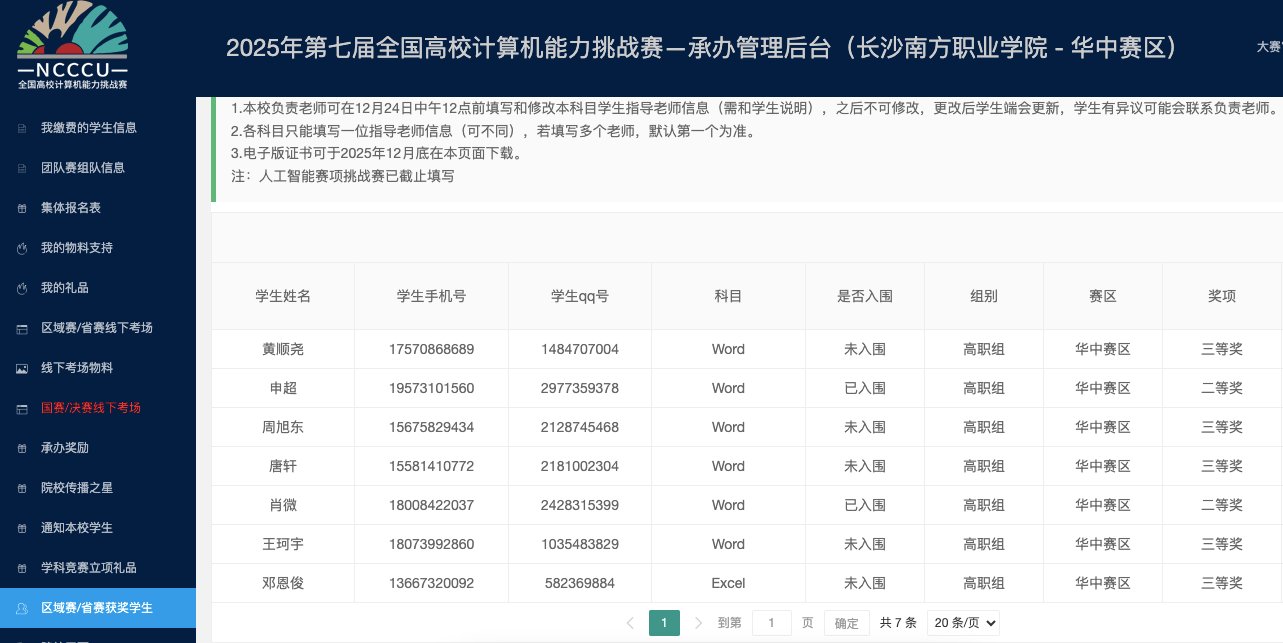This screenshot has height=643, width=1283.
Task: Click Excel subject cell for 邓恩俊
Action: (x=728, y=583)
